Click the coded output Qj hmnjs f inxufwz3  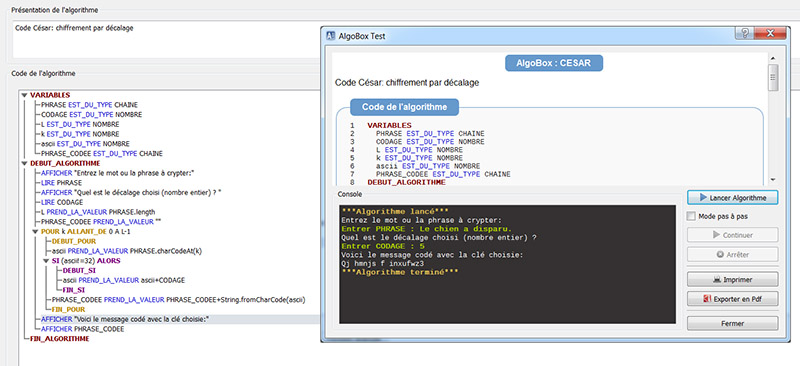click(x=383, y=263)
